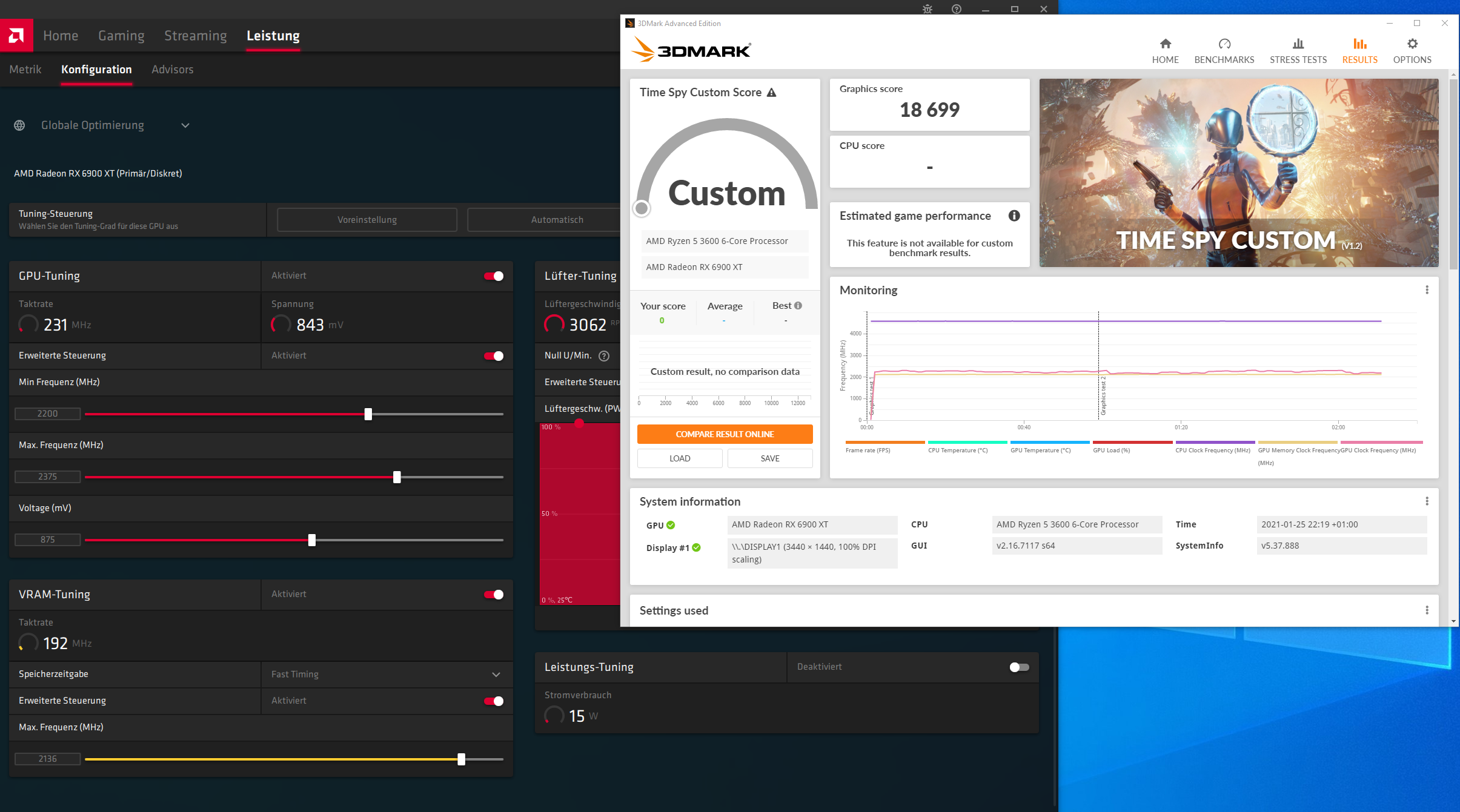Viewport: 1460px width, 812px height.
Task: Switch to the Advisors sub-tab
Action: (172, 70)
